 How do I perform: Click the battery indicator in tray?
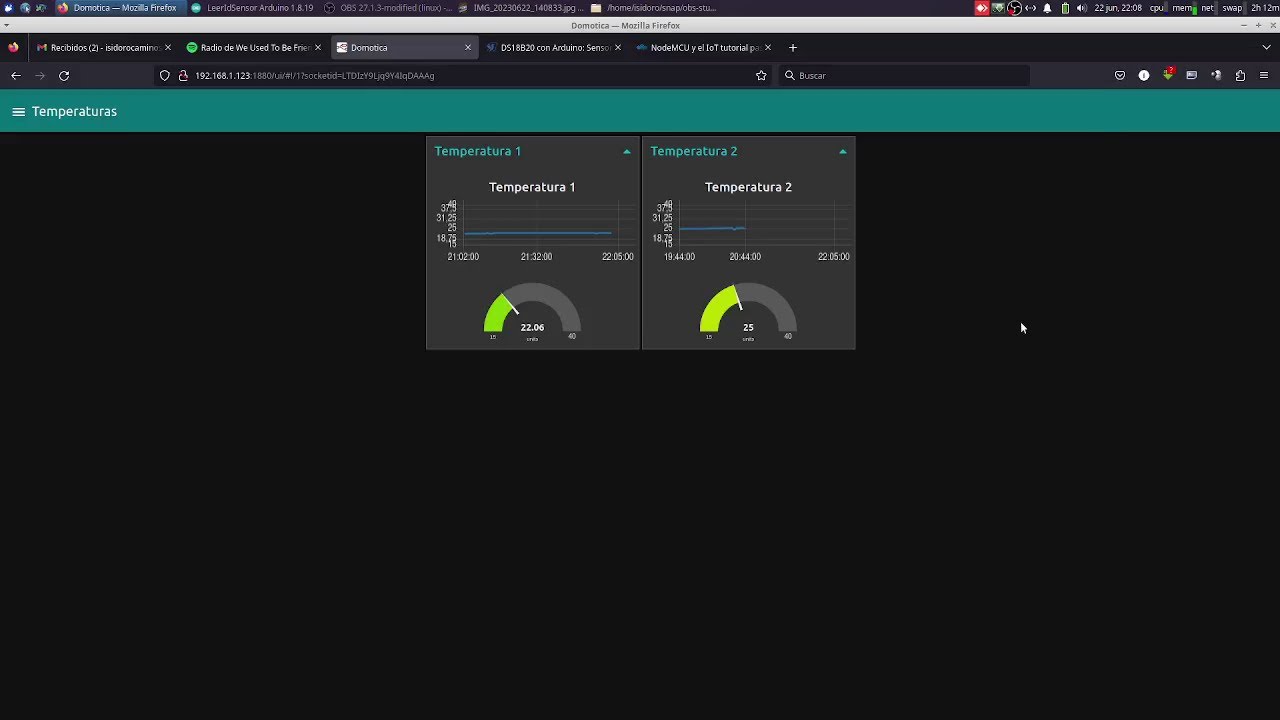coord(1065,8)
